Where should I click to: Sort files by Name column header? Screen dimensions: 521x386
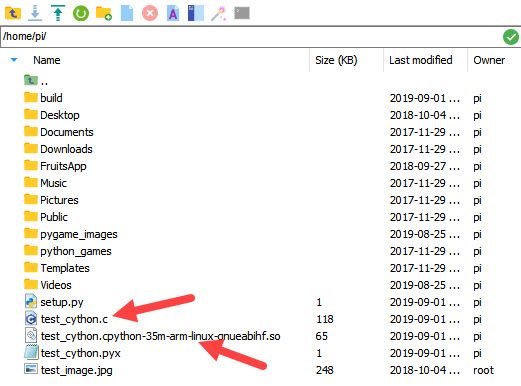pyautogui.click(x=47, y=60)
